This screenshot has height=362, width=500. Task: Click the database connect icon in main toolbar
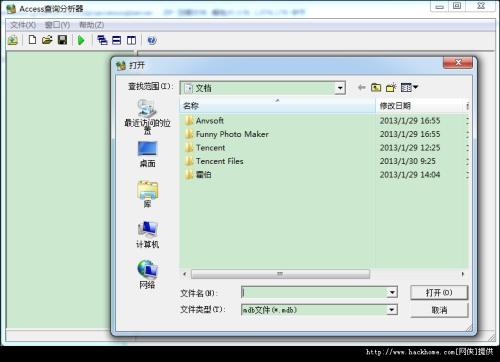click(13, 40)
